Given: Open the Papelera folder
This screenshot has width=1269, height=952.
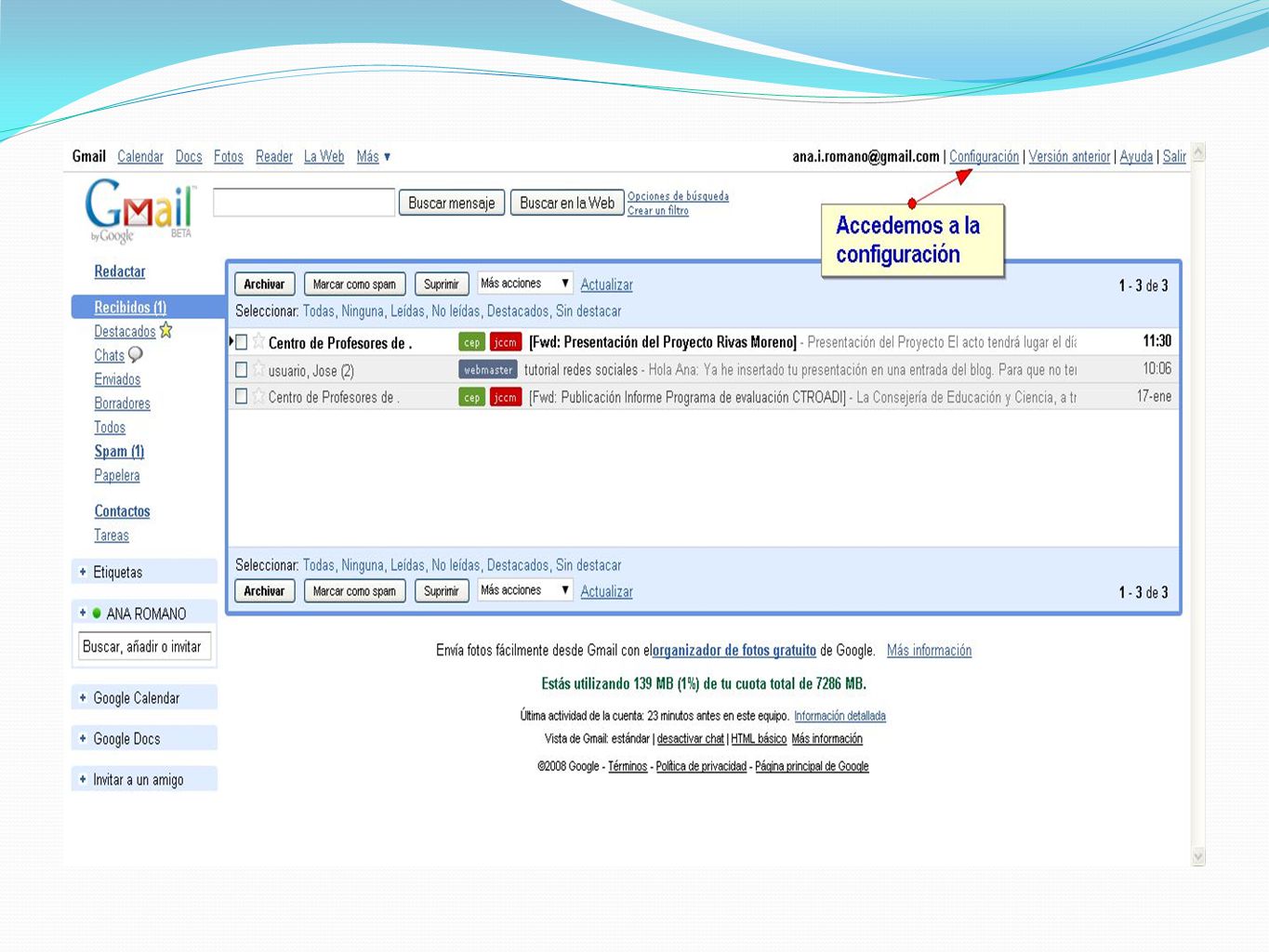Looking at the screenshot, I should coord(117,475).
